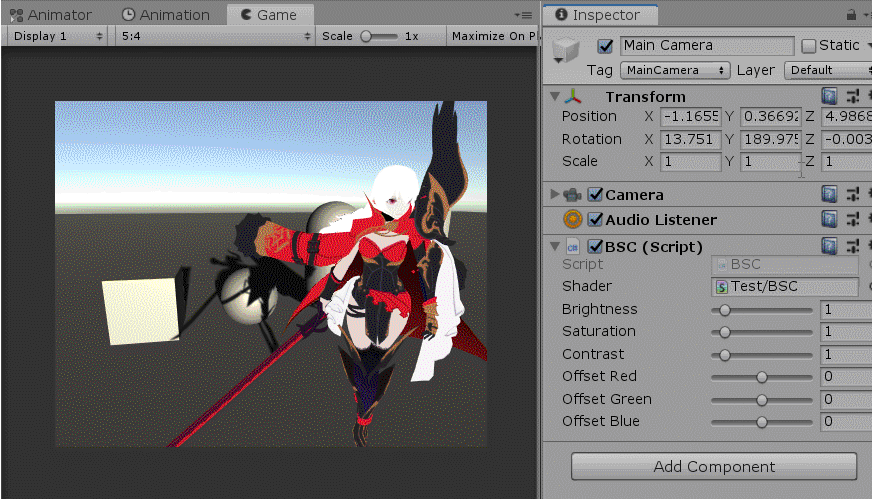
Task: Click the Test/BSC shader field
Action: 785,286
